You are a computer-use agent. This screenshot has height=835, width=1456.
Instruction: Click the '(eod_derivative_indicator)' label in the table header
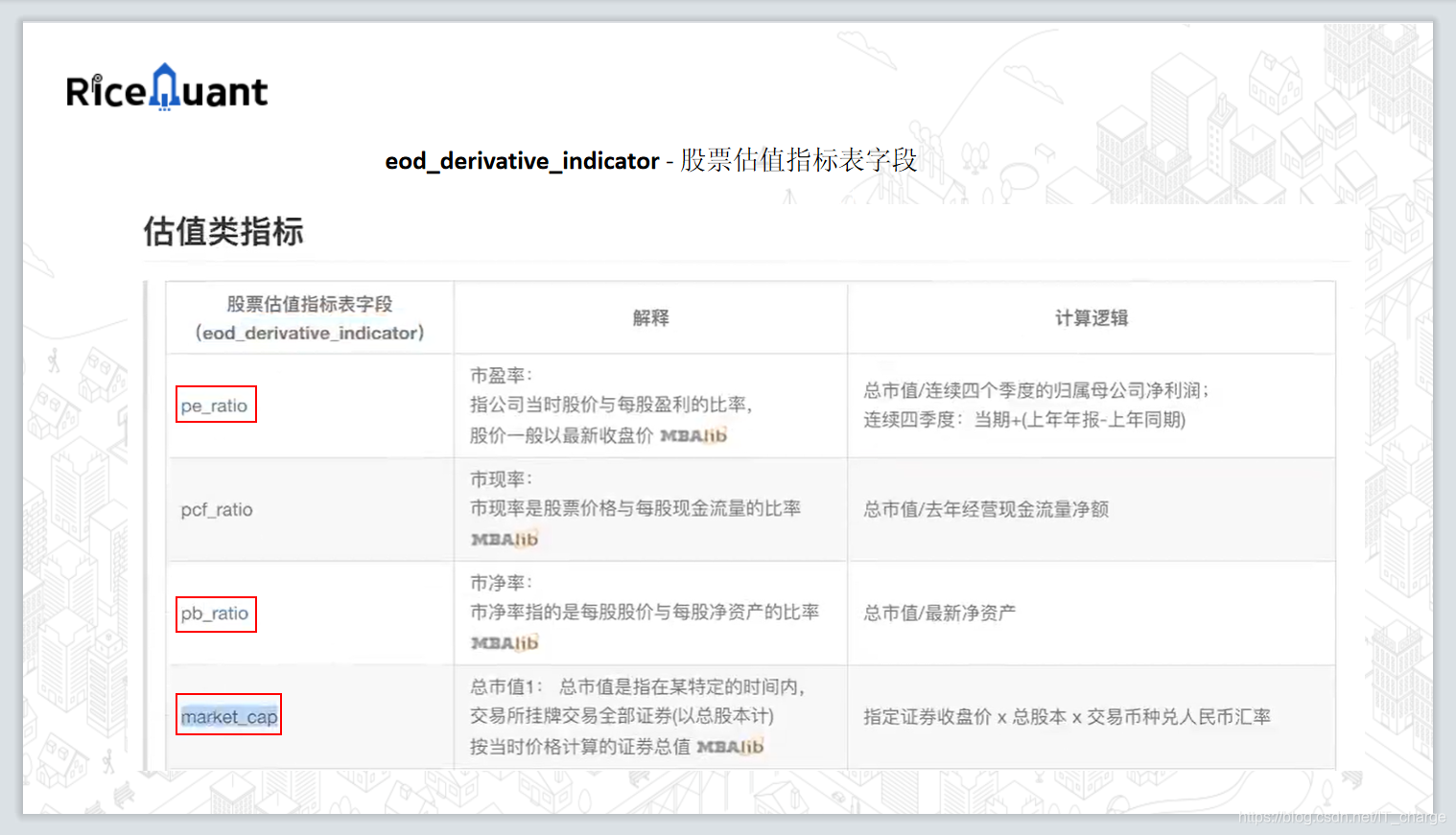310,333
